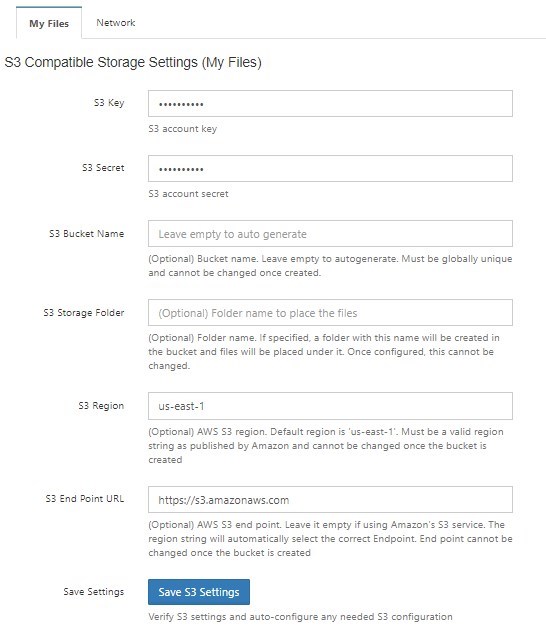Click into the S3 Bucket Name field
Viewport: 546px width, 627px height.
point(330,234)
